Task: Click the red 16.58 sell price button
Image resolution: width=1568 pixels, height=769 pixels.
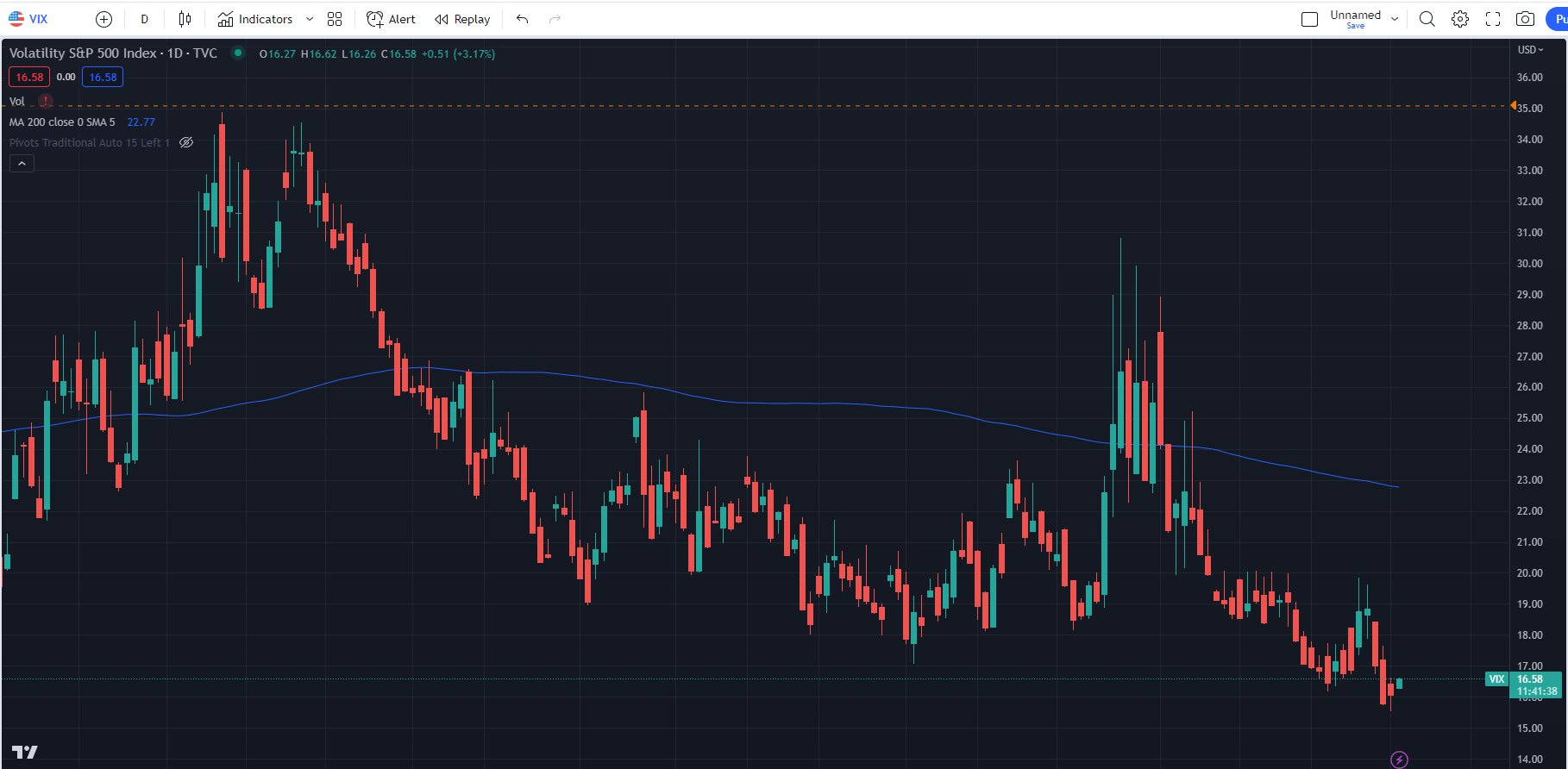Action: coord(29,77)
